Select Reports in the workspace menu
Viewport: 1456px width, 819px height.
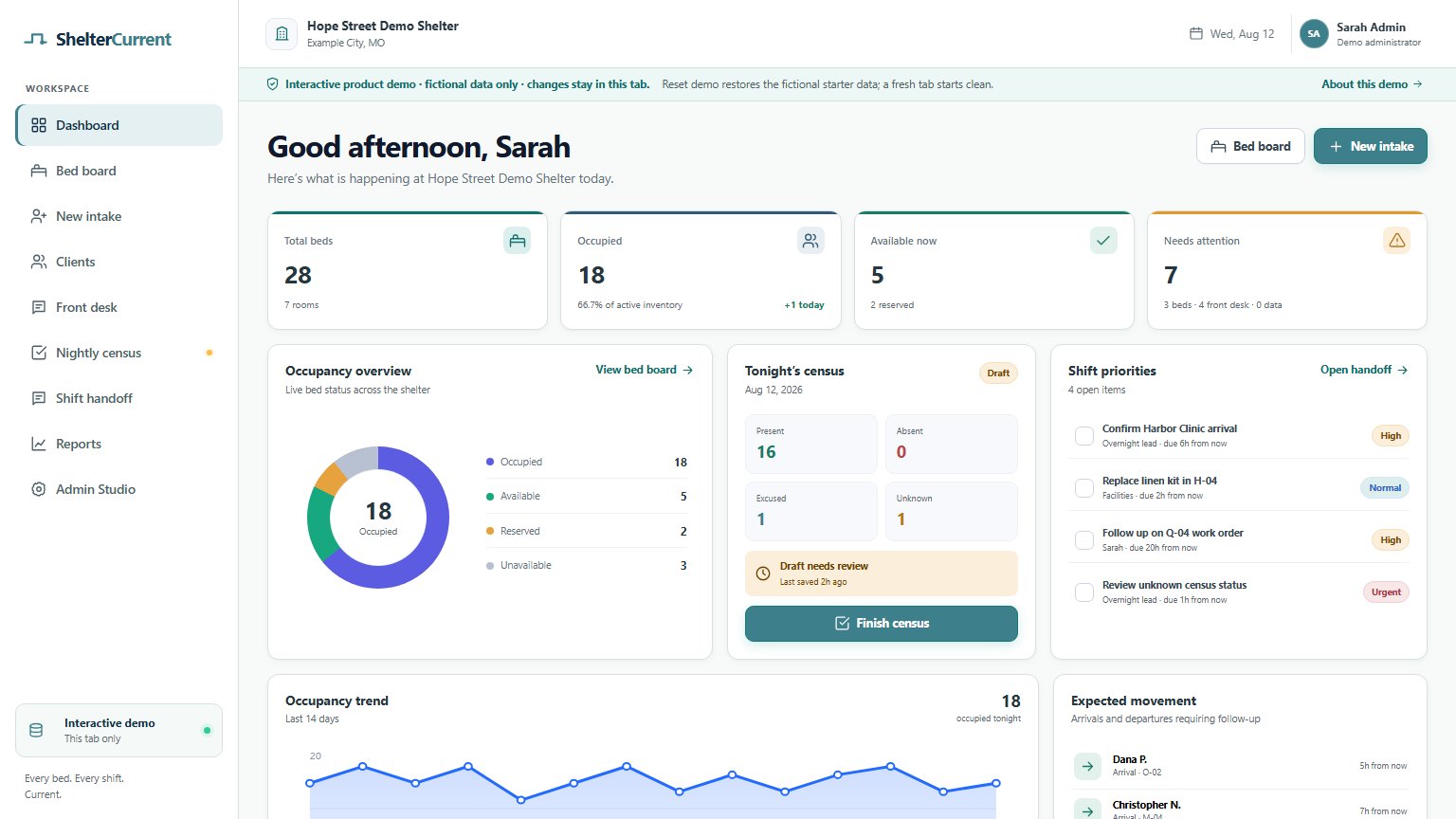click(x=119, y=444)
